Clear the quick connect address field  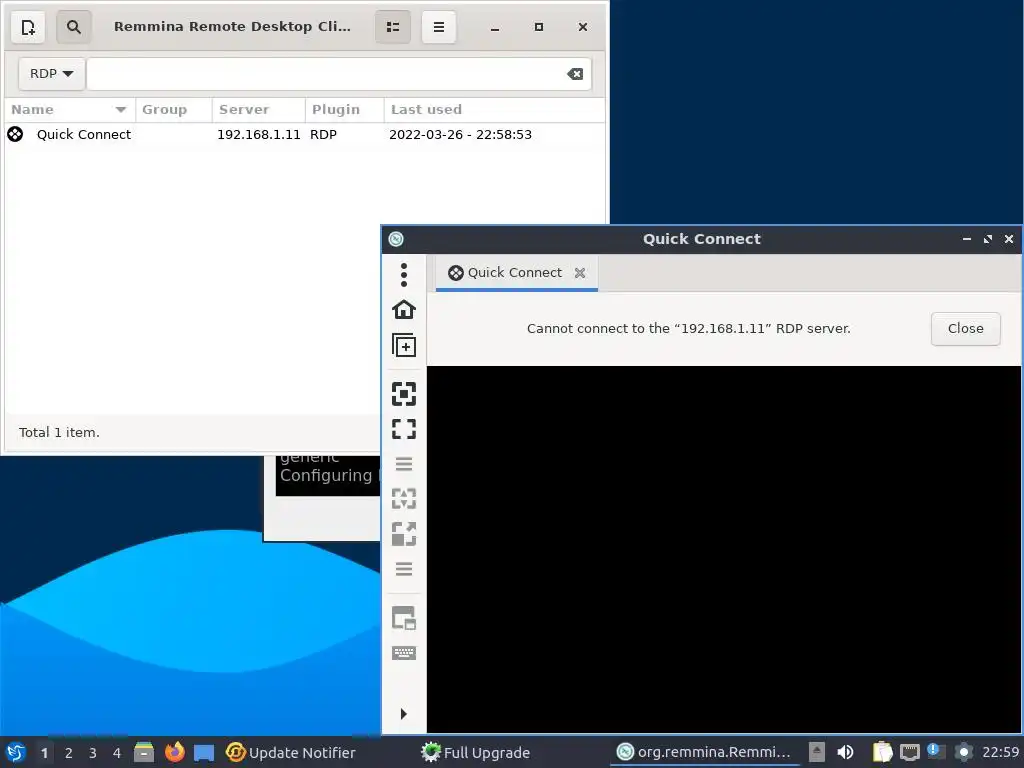coord(575,74)
